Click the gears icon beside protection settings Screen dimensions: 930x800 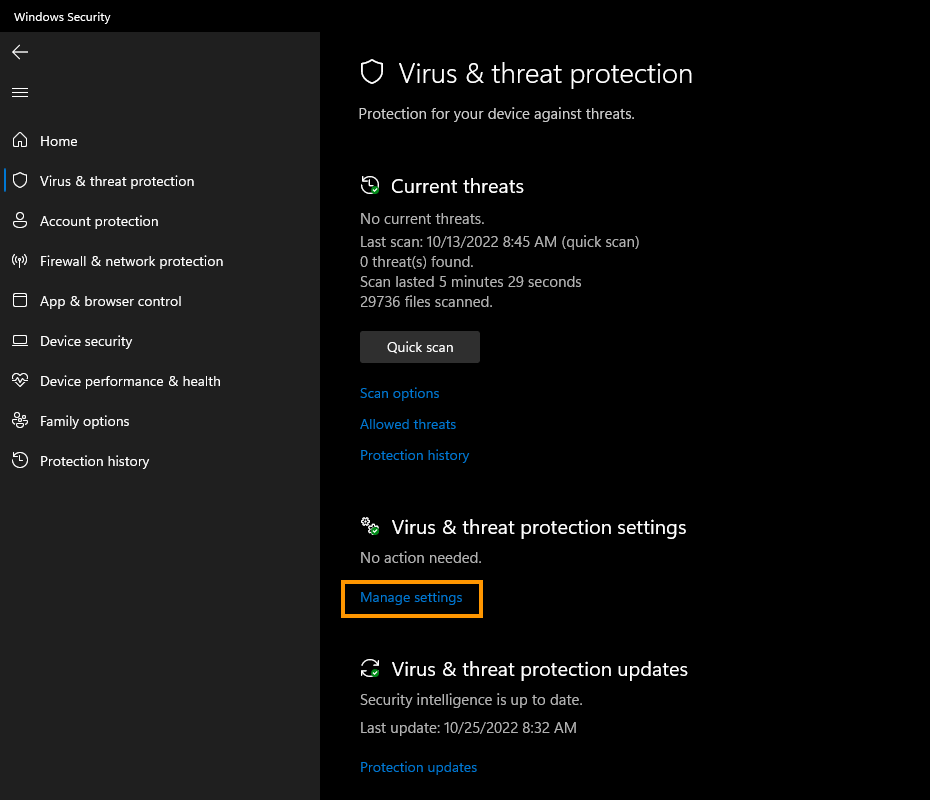370,526
